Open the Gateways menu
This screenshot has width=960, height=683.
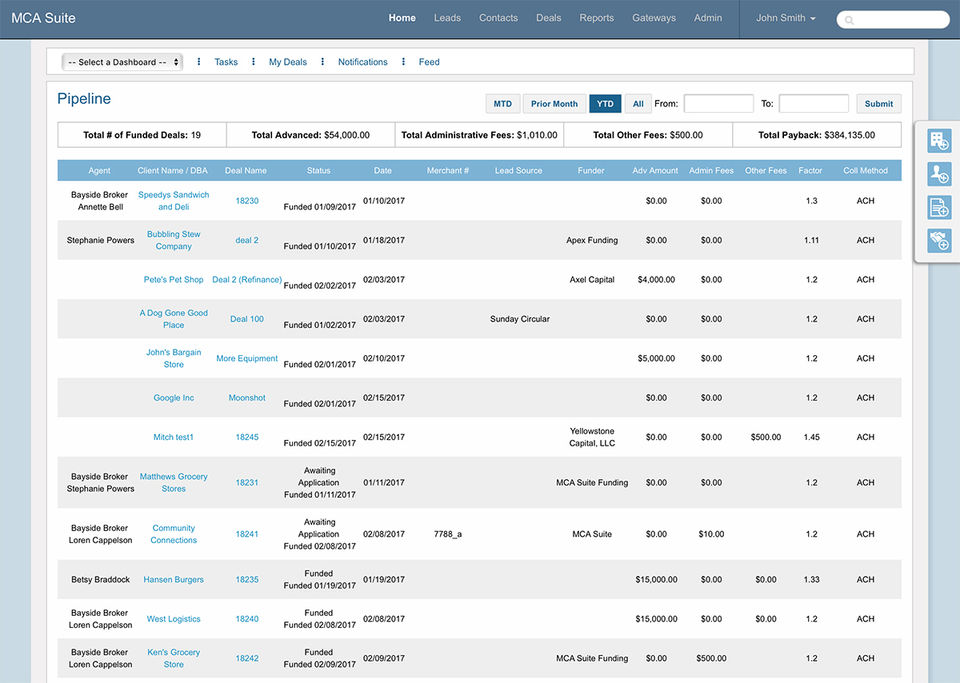[654, 18]
